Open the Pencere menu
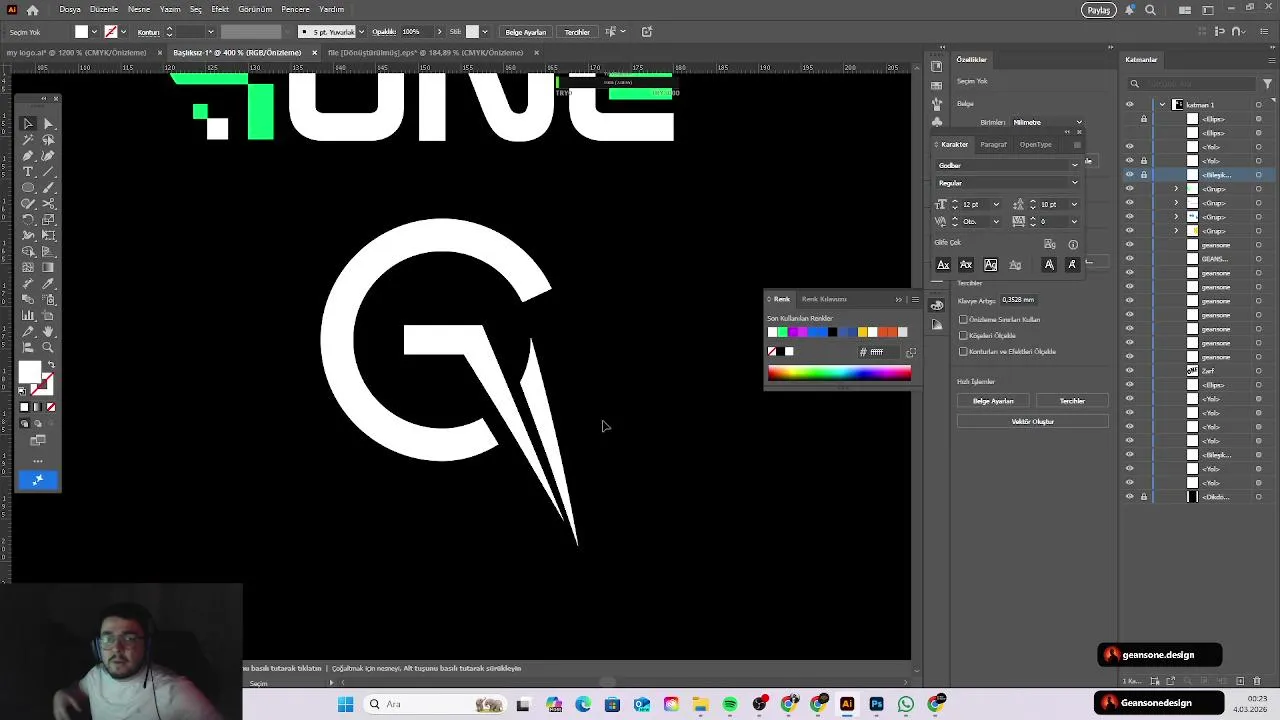The width and height of the screenshot is (1280, 720). (295, 9)
